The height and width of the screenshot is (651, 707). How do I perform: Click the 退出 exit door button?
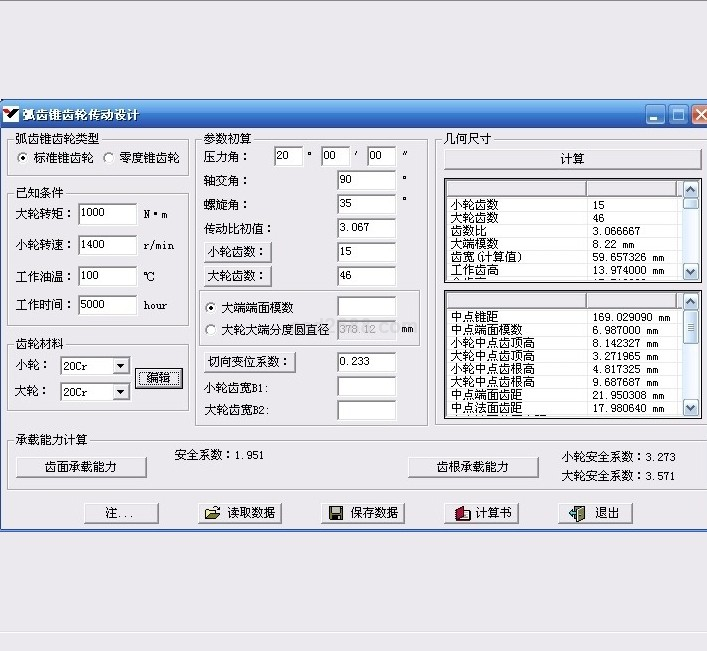pos(595,513)
